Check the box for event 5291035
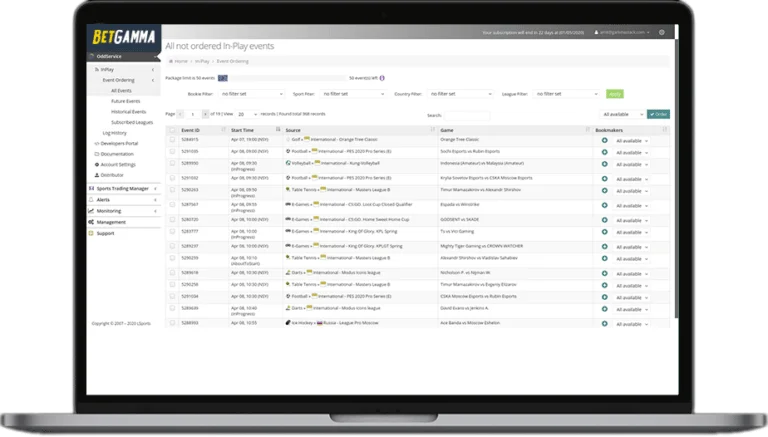768x437 pixels. click(x=172, y=151)
